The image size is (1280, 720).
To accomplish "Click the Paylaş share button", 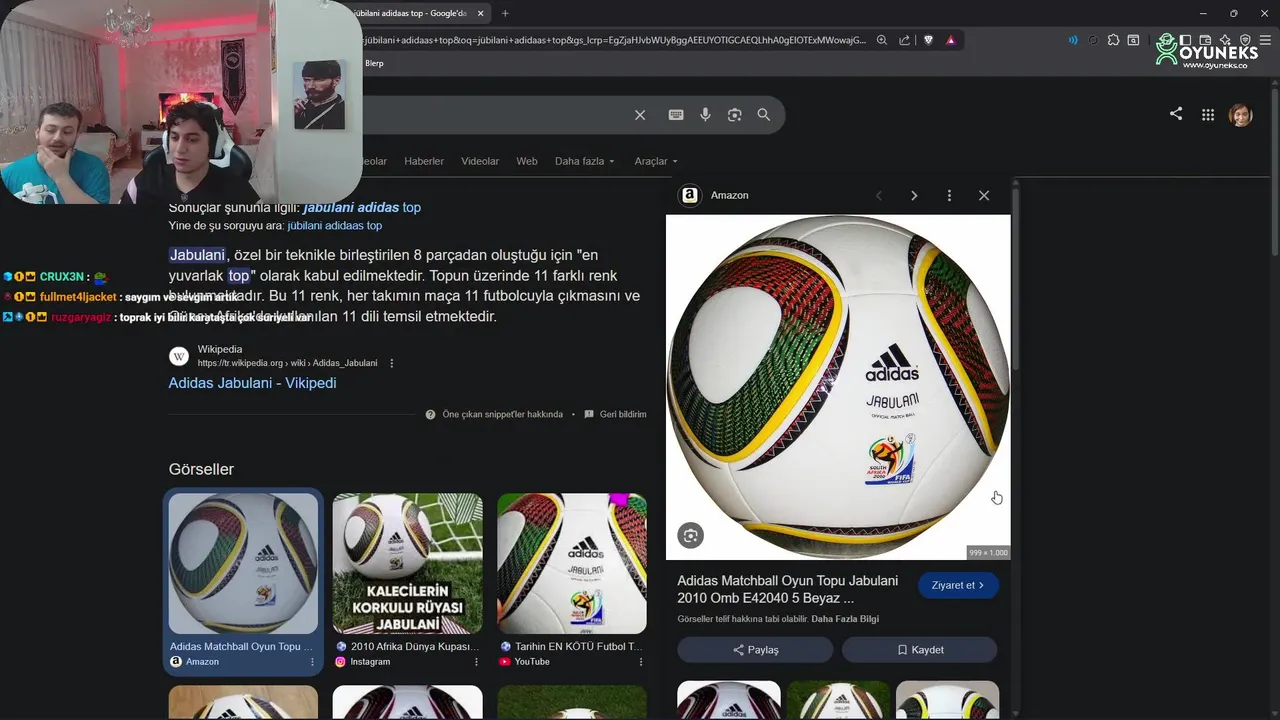I will (x=755, y=650).
